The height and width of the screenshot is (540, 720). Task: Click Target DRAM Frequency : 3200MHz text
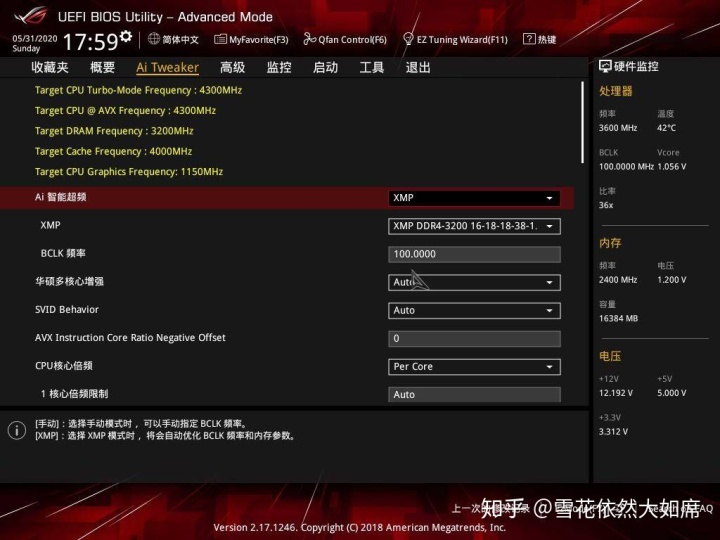[114, 131]
